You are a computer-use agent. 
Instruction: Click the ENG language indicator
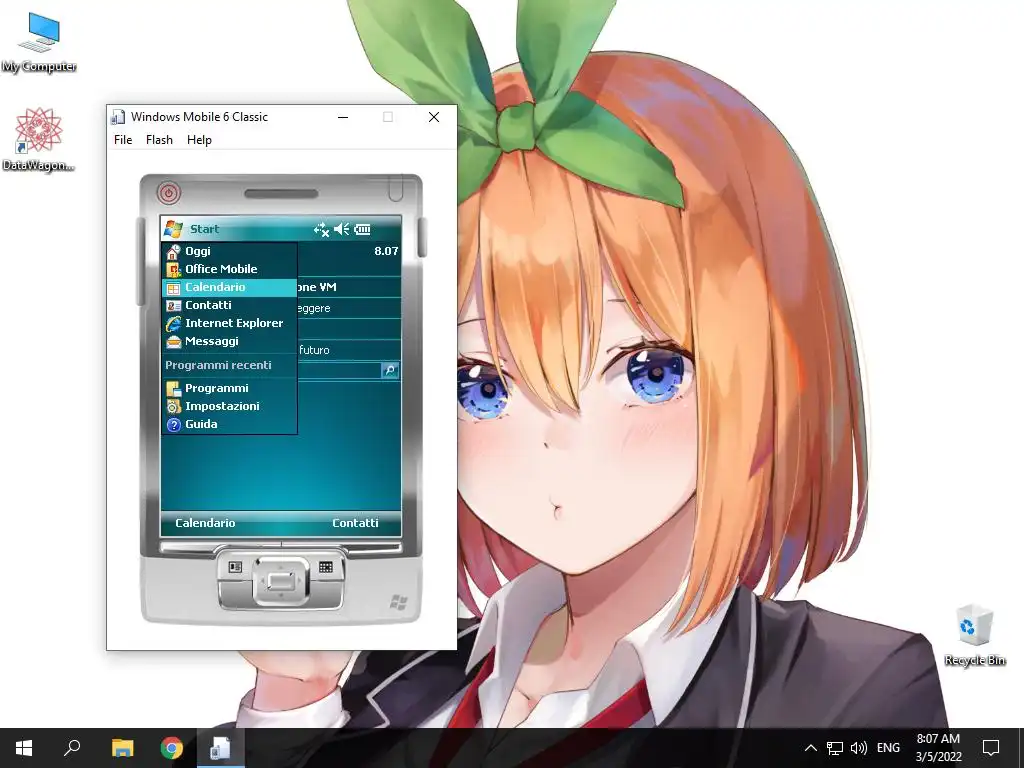tap(888, 748)
